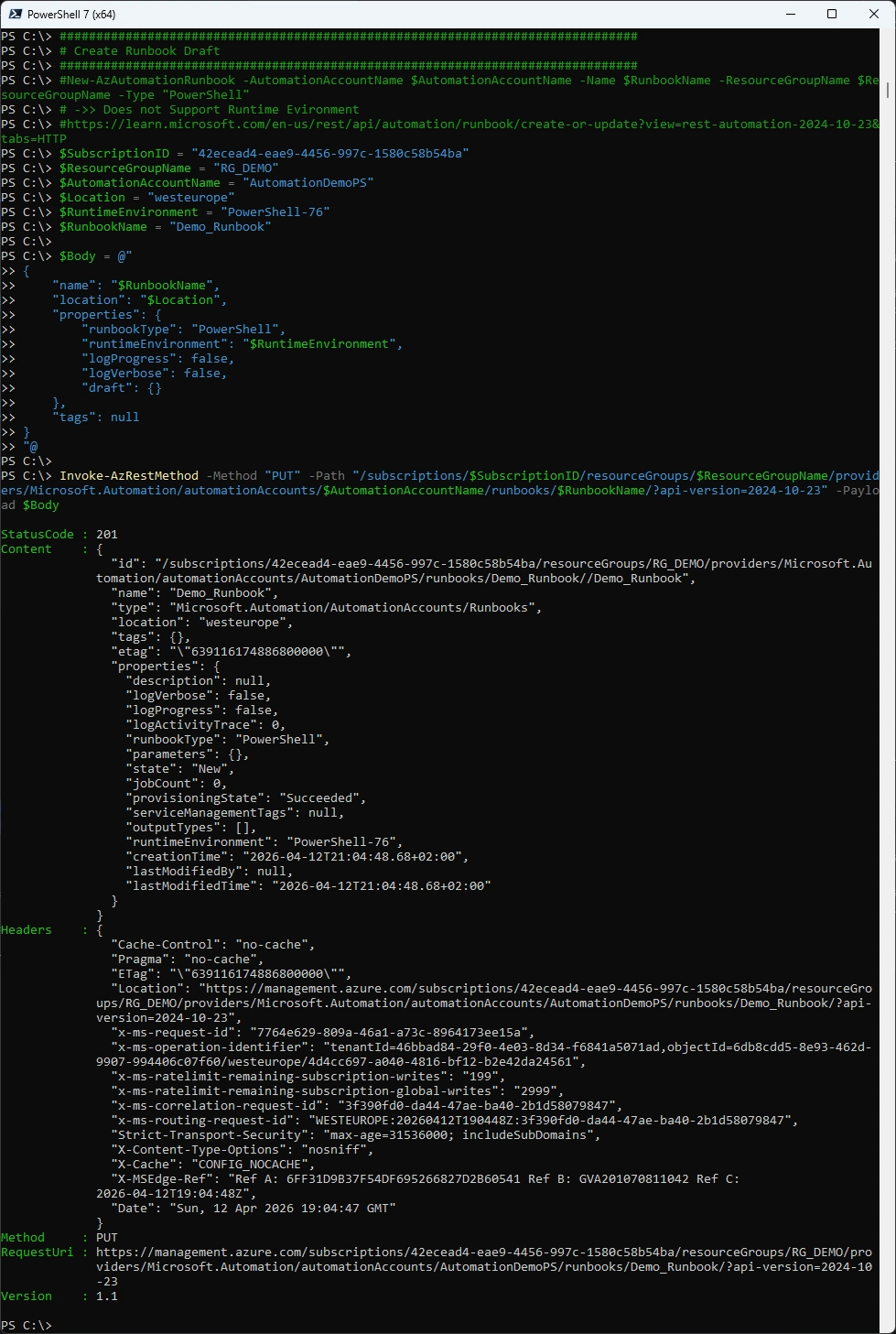Click the Invoke-AzRestMethod command text
Screen dimensions: 896x1334
pyautogui.click(x=129, y=476)
